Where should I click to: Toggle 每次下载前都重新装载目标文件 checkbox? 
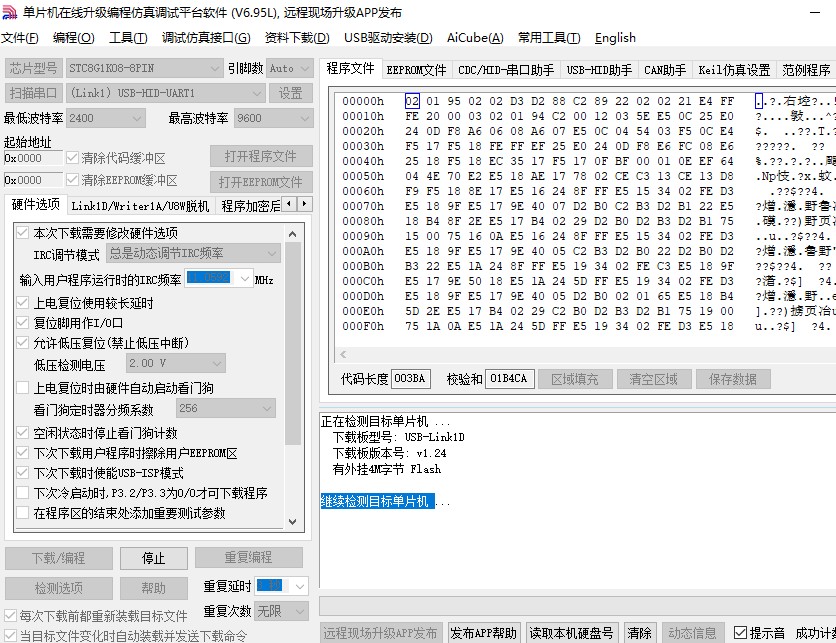tap(10, 616)
